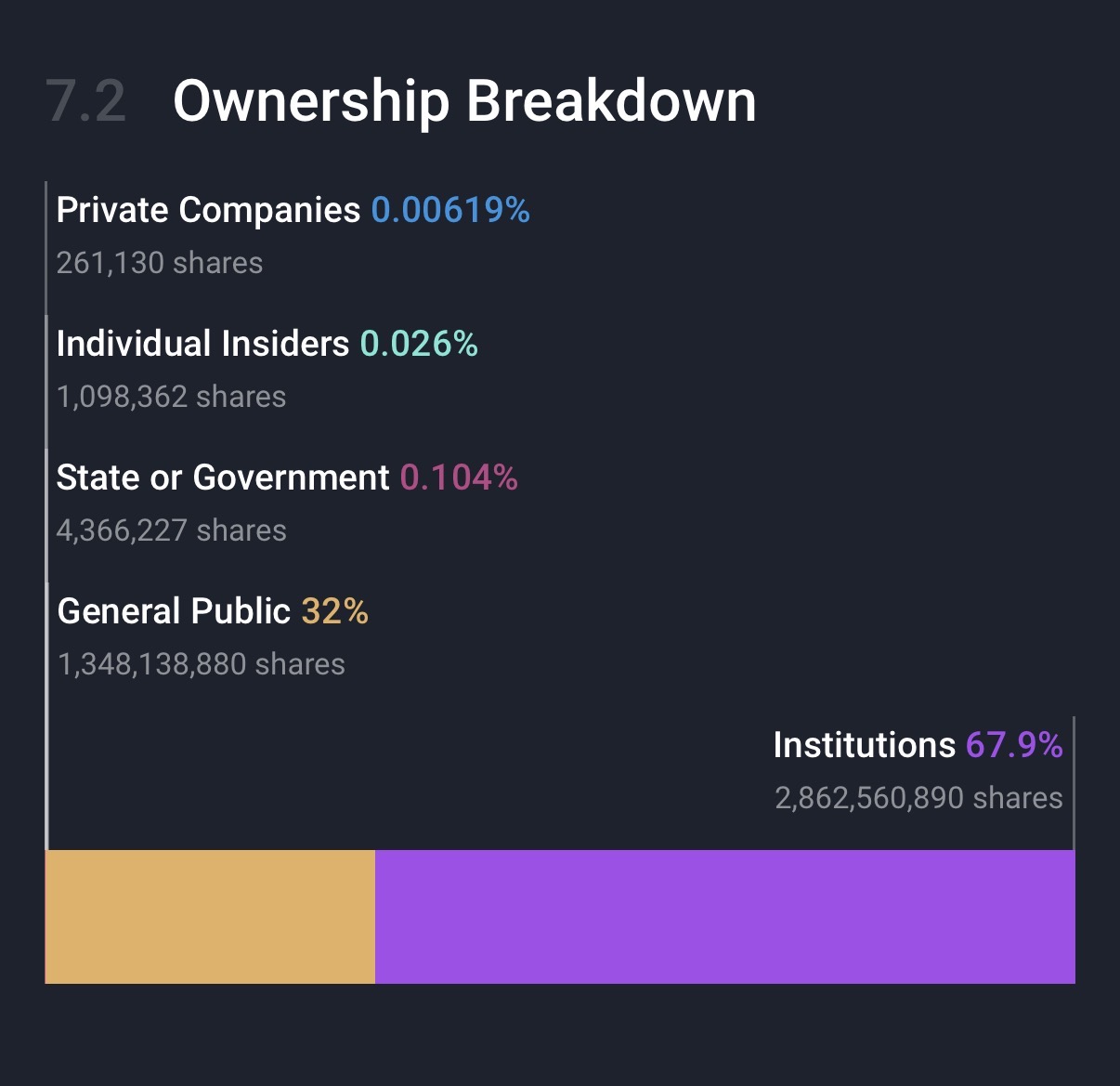Click the 4,366,227 shares figure

pyautogui.click(x=172, y=530)
